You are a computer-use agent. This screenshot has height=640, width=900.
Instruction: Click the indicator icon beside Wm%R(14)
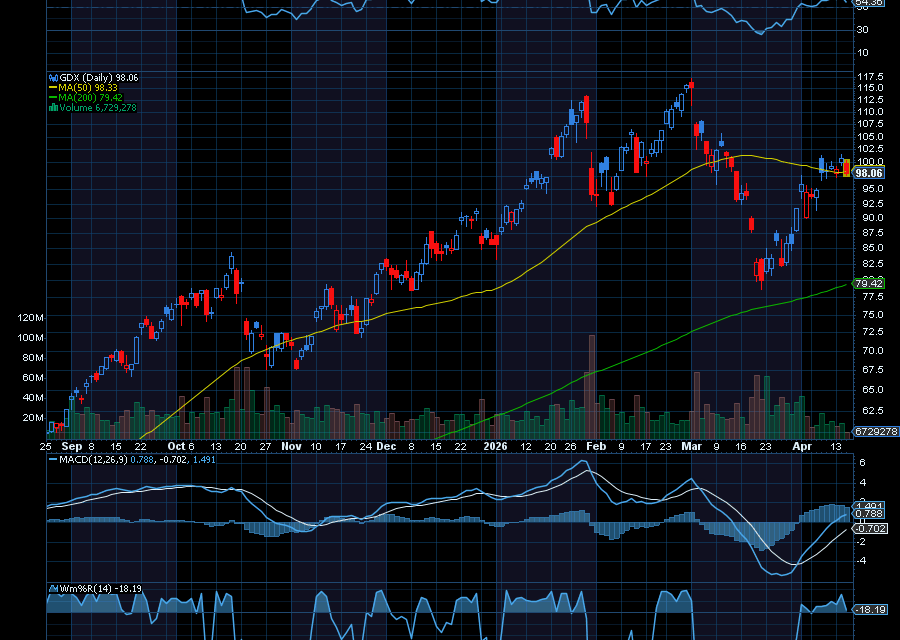click(53, 588)
